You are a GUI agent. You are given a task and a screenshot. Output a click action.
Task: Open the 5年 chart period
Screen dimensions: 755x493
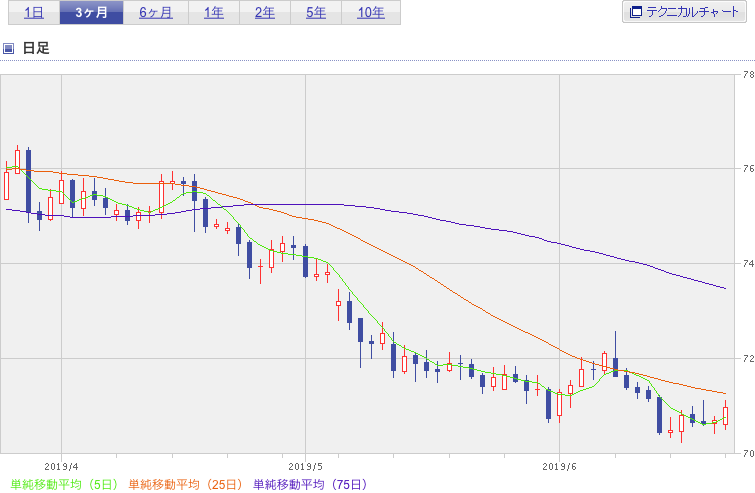[316, 13]
